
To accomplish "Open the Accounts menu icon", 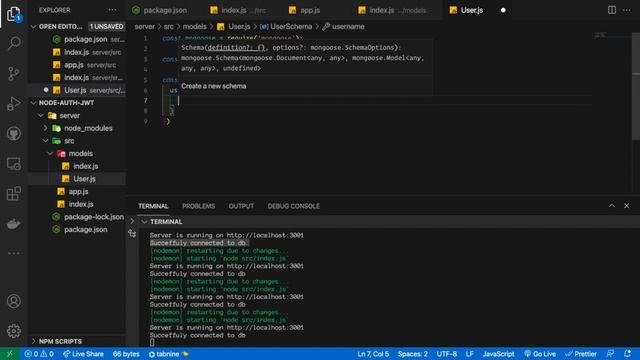I will click(x=14, y=301).
